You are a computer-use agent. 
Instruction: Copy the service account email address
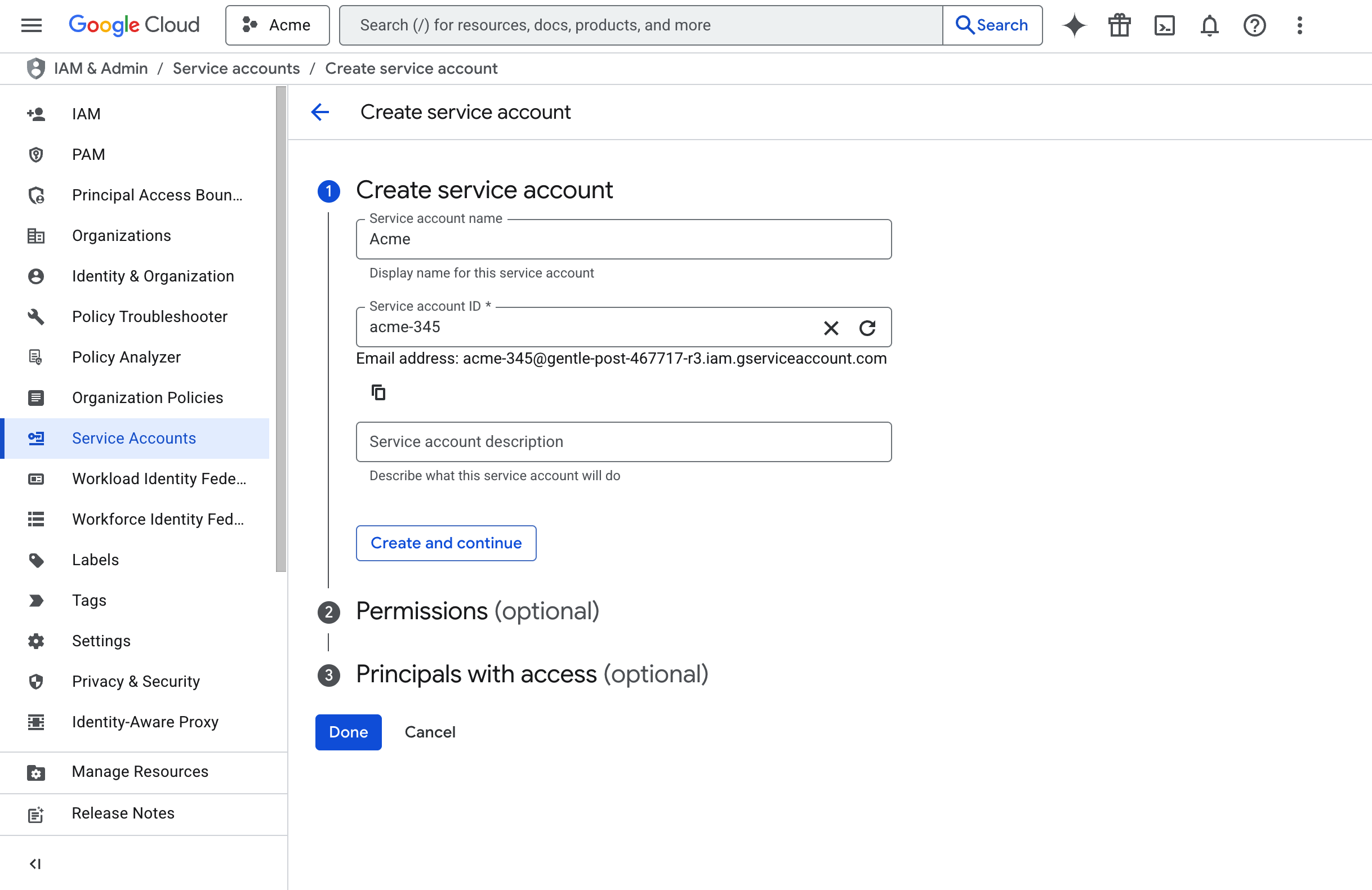click(x=378, y=392)
